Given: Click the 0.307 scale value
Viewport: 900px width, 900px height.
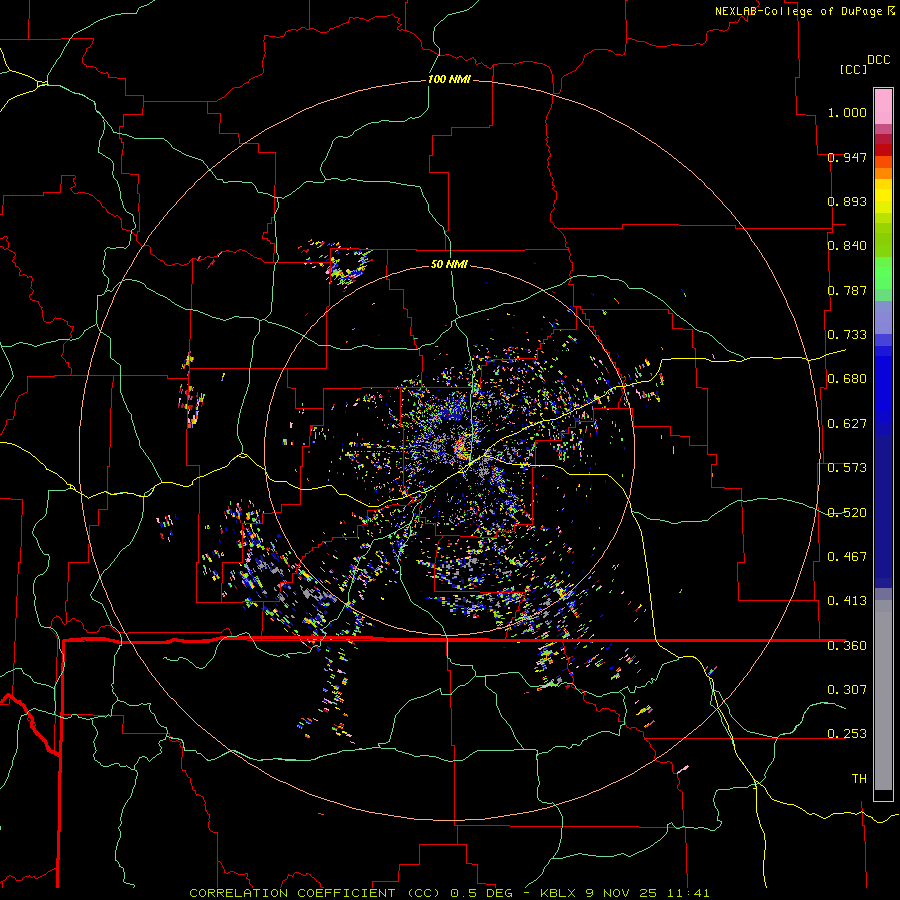Looking at the screenshot, I should click(847, 690).
